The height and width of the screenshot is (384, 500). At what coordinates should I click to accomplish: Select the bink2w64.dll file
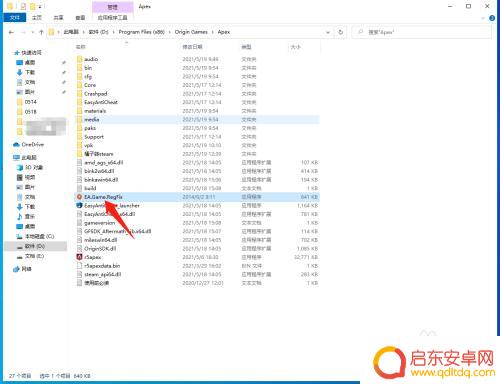point(197,171)
